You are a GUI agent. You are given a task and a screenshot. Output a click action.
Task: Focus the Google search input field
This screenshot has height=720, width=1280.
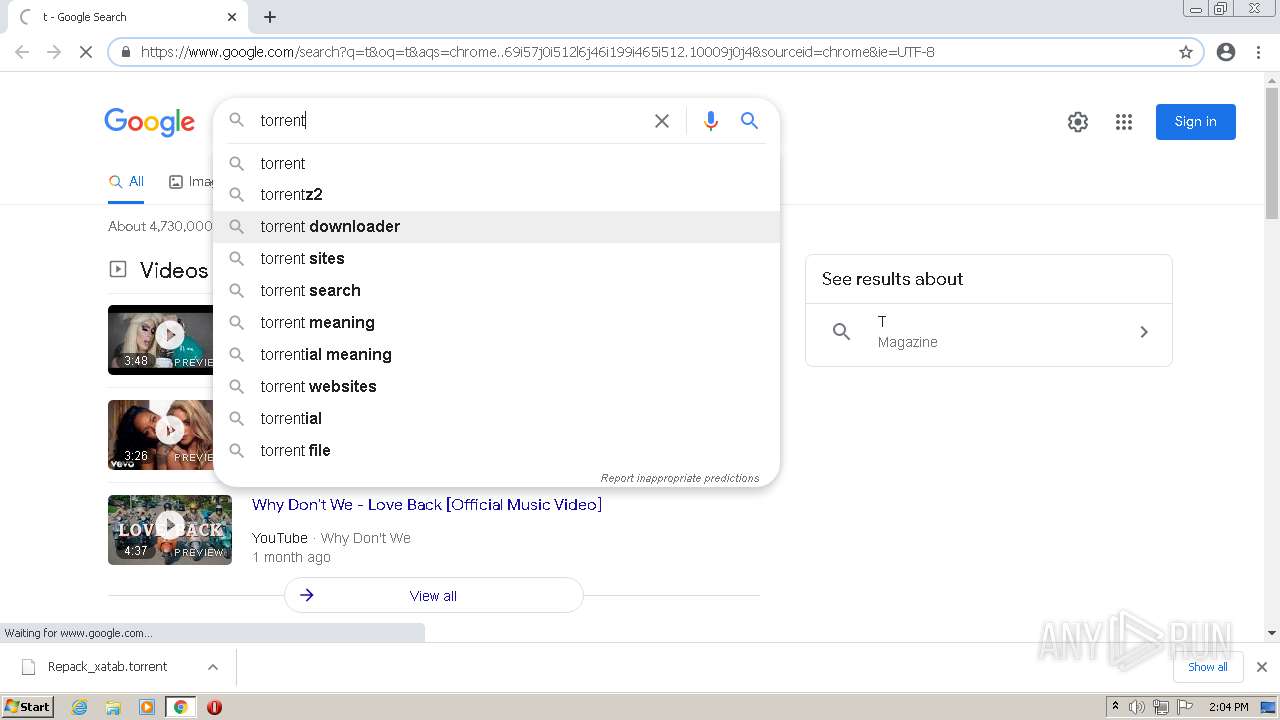point(450,121)
